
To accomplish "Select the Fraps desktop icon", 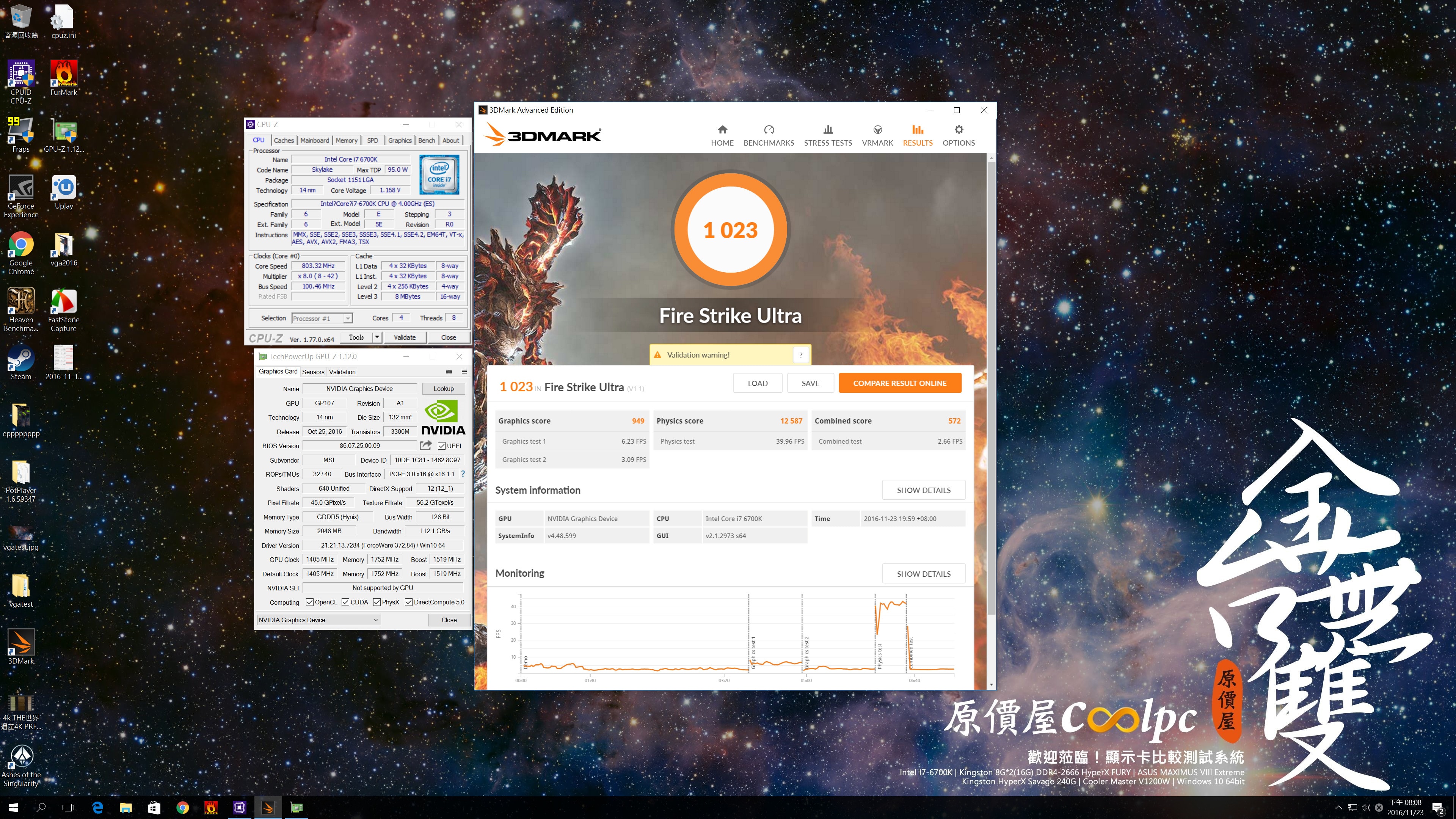I will 21,135.
